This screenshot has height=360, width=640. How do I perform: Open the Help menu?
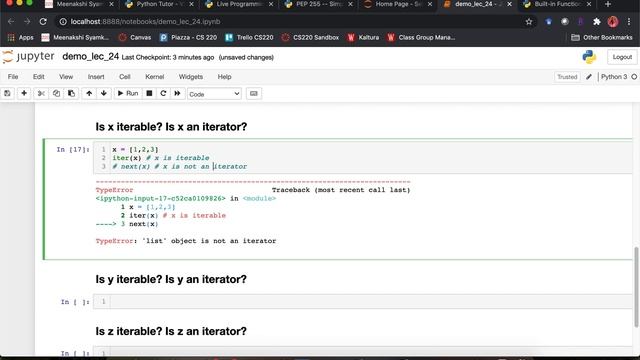point(224,77)
